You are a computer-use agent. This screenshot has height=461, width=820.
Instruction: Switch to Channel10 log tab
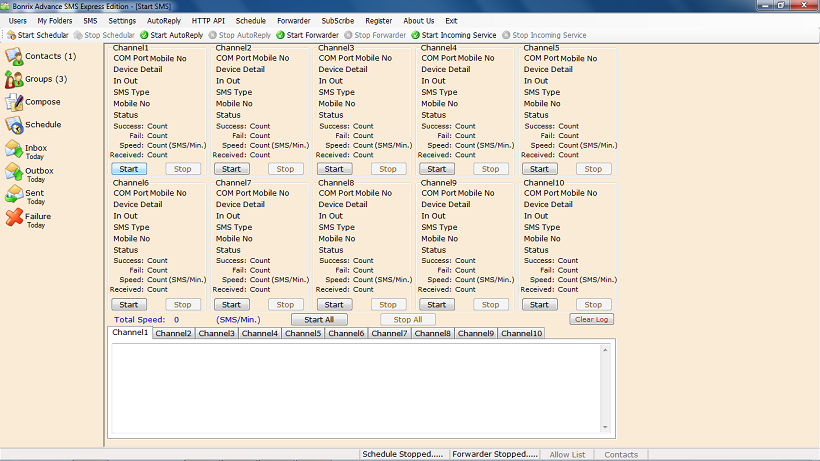pos(521,333)
